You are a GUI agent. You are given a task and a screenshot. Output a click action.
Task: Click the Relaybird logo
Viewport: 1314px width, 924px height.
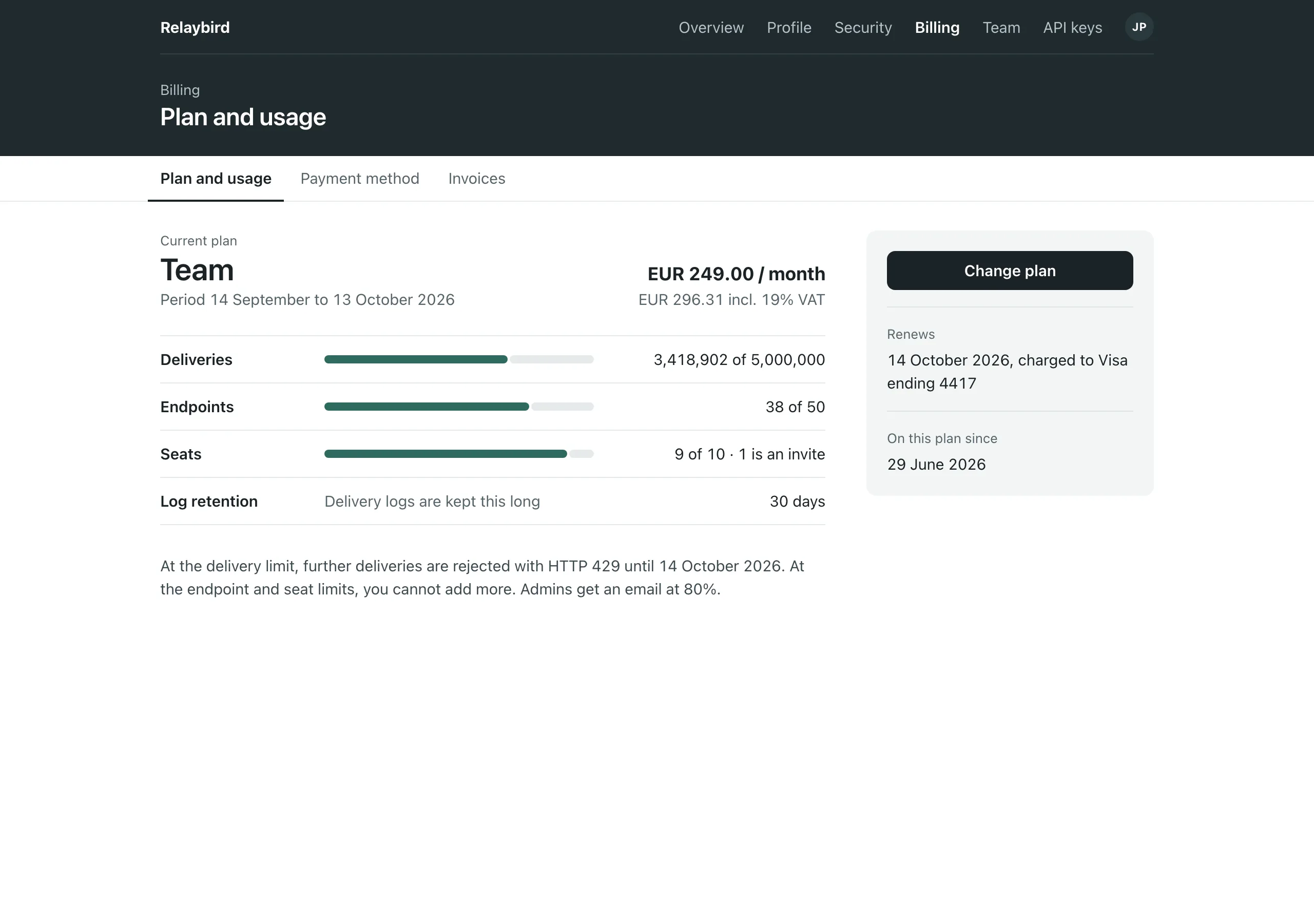pyautogui.click(x=195, y=28)
